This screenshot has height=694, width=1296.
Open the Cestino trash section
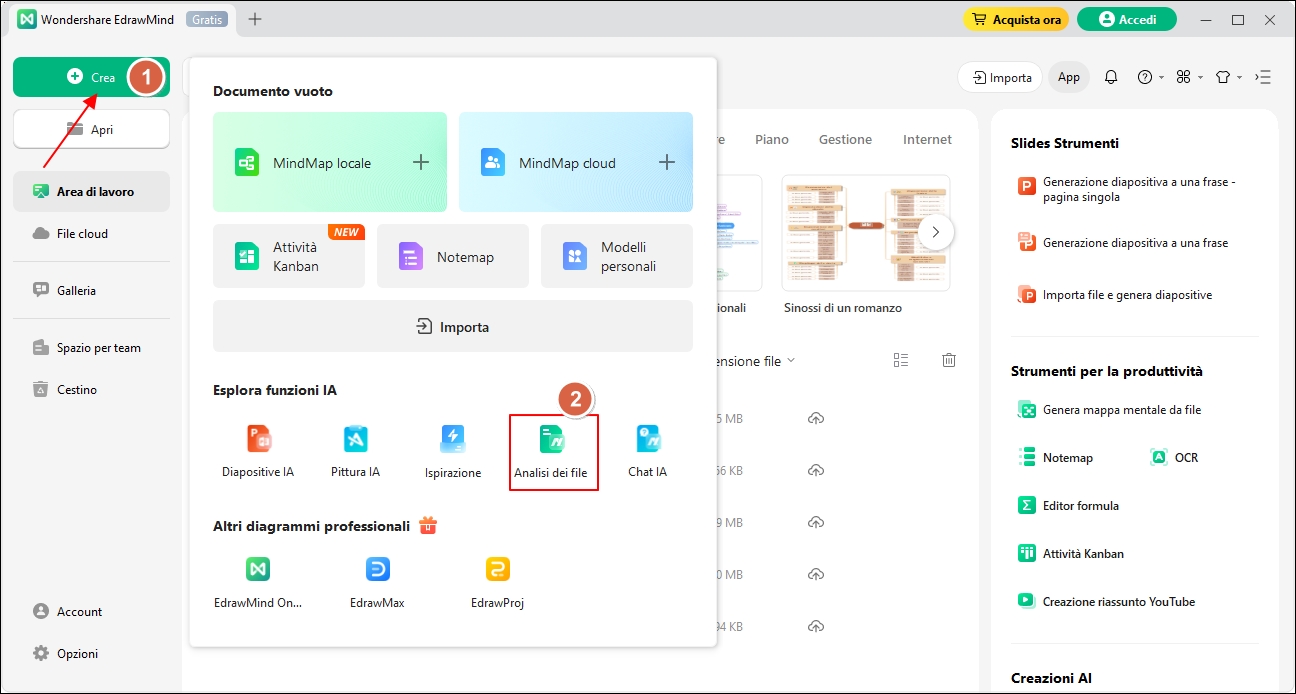pos(91,390)
